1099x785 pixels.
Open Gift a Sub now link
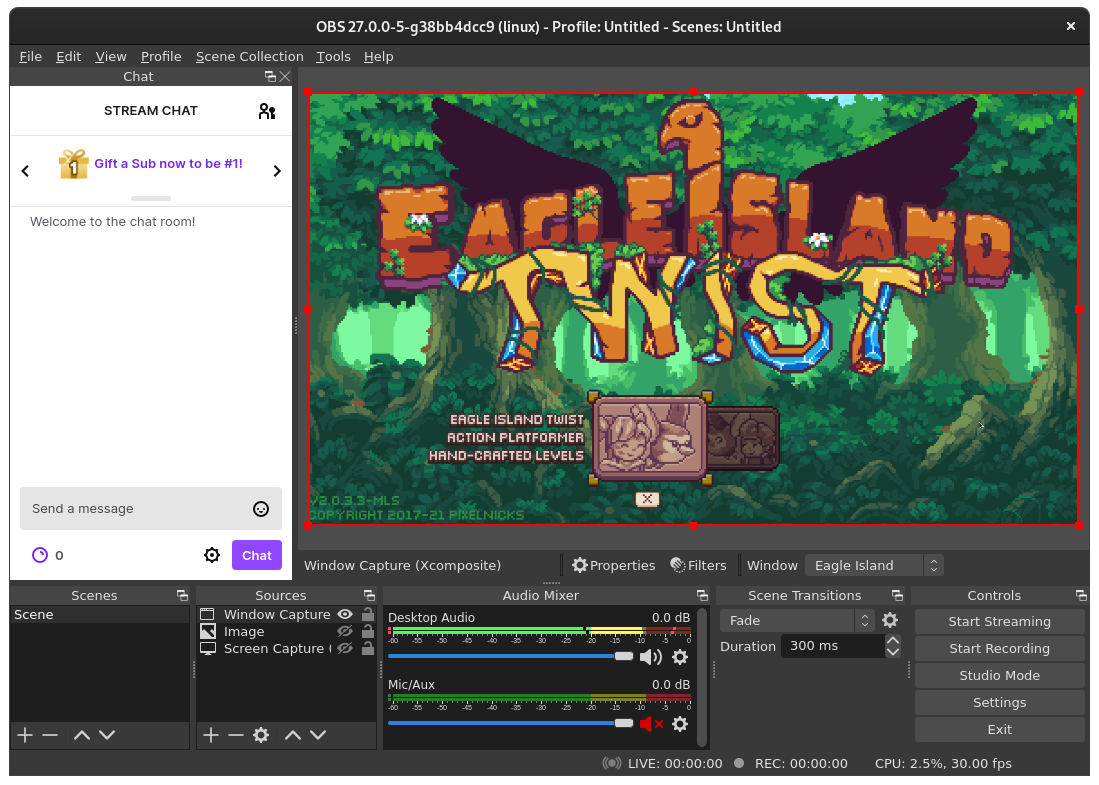point(168,163)
